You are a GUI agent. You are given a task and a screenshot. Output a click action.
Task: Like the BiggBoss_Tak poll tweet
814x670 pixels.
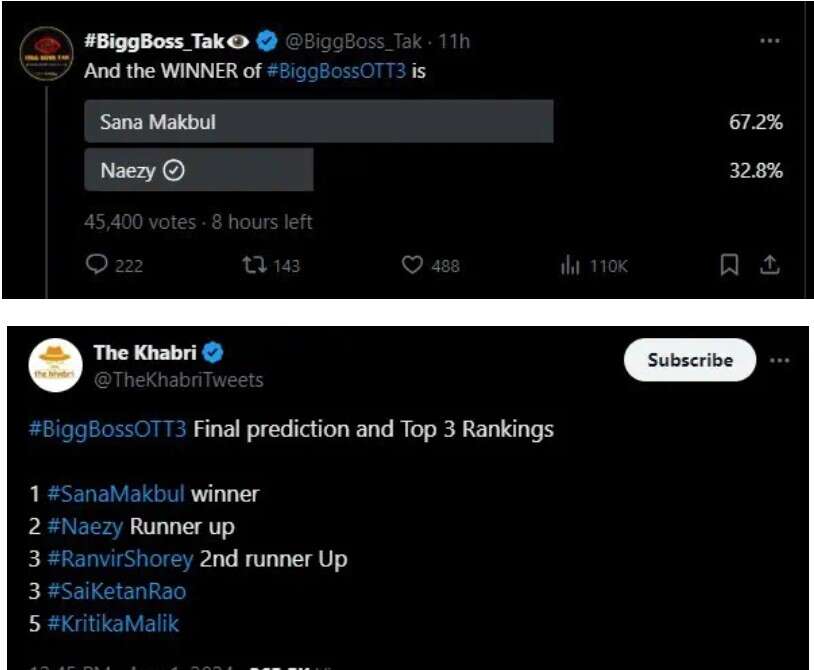[x=413, y=265]
